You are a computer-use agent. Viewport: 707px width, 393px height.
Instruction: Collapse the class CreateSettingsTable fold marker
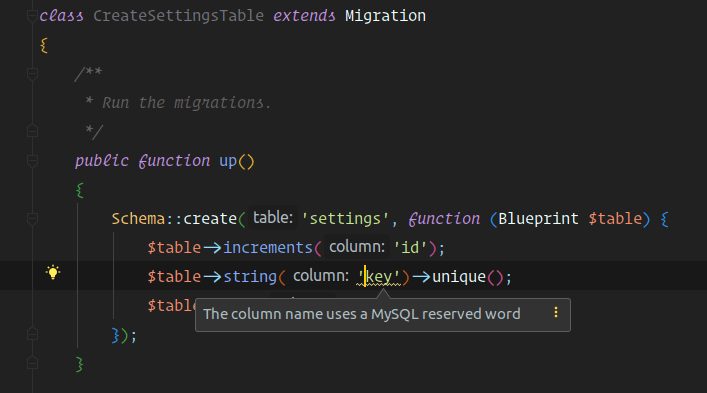pyautogui.click(x=32, y=16)
